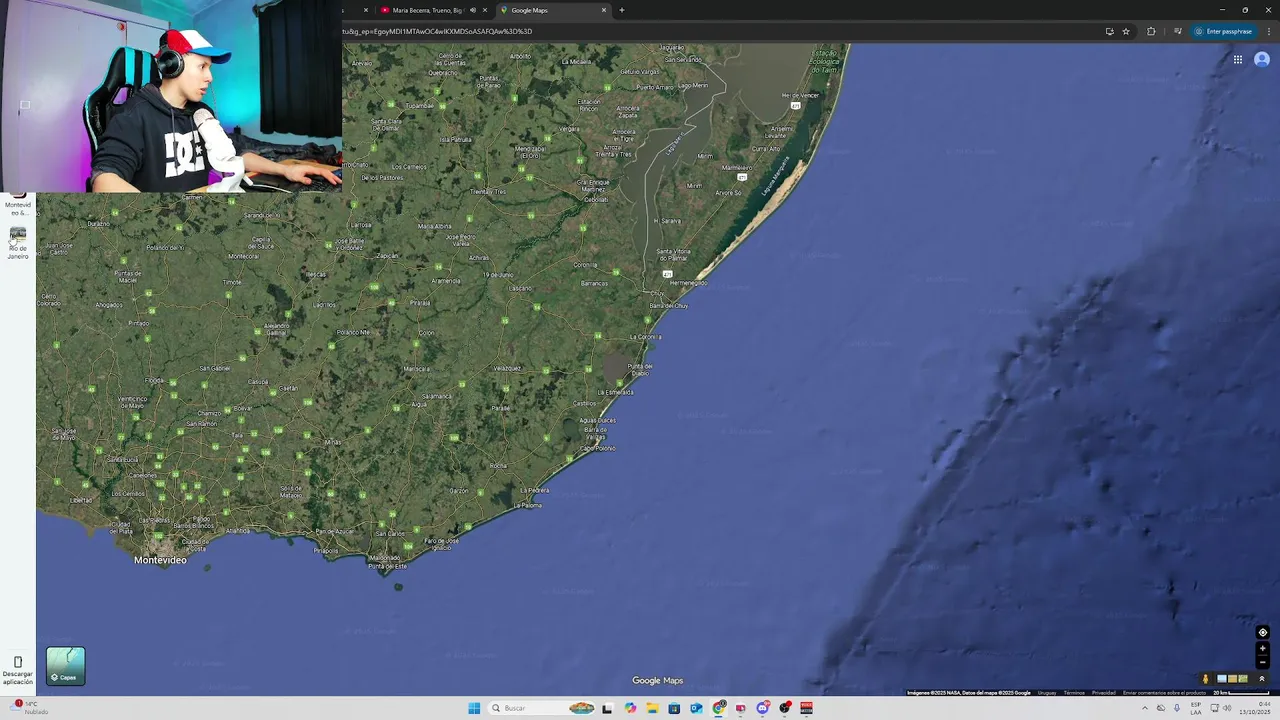1280x720 pixels.
Task: Open File Explorer from the taskbar
Action: (652, 708)
